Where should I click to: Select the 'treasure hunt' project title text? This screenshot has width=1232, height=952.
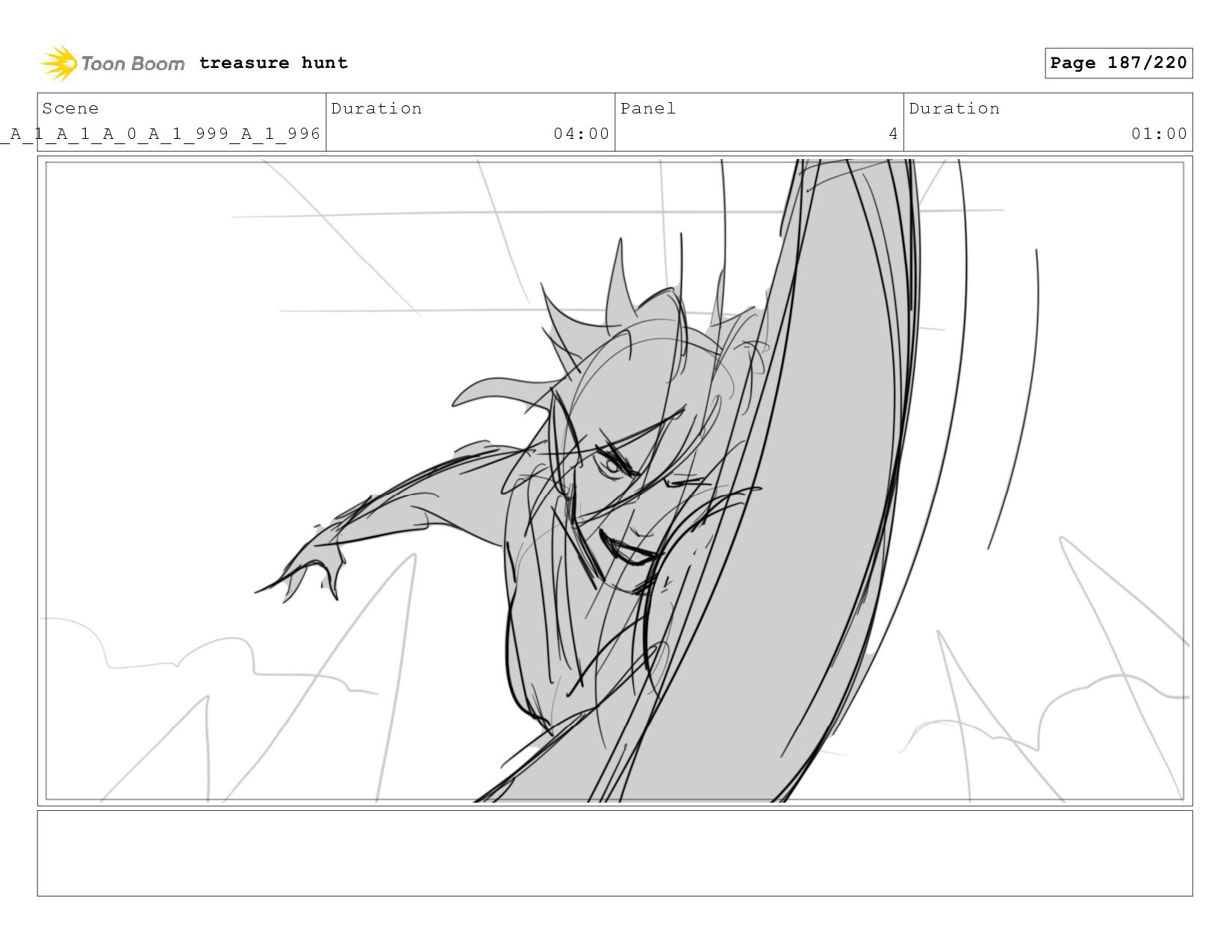(x=273, y=63)
